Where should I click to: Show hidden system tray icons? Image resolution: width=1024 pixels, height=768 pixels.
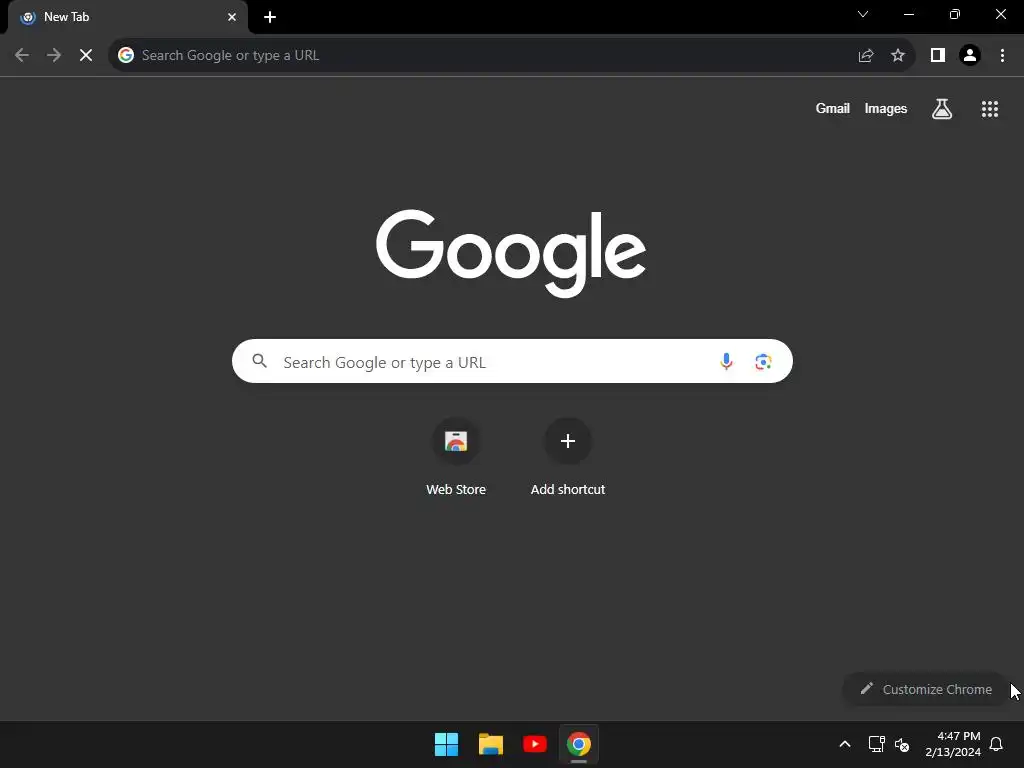coord(844,744)
